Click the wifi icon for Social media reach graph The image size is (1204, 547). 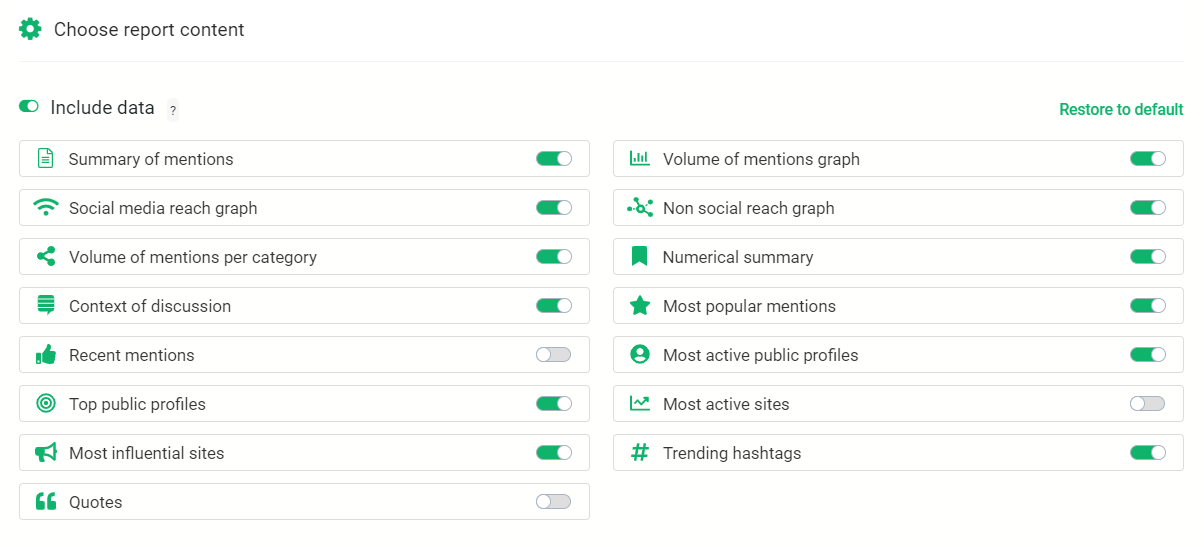[x=46, y=208]
